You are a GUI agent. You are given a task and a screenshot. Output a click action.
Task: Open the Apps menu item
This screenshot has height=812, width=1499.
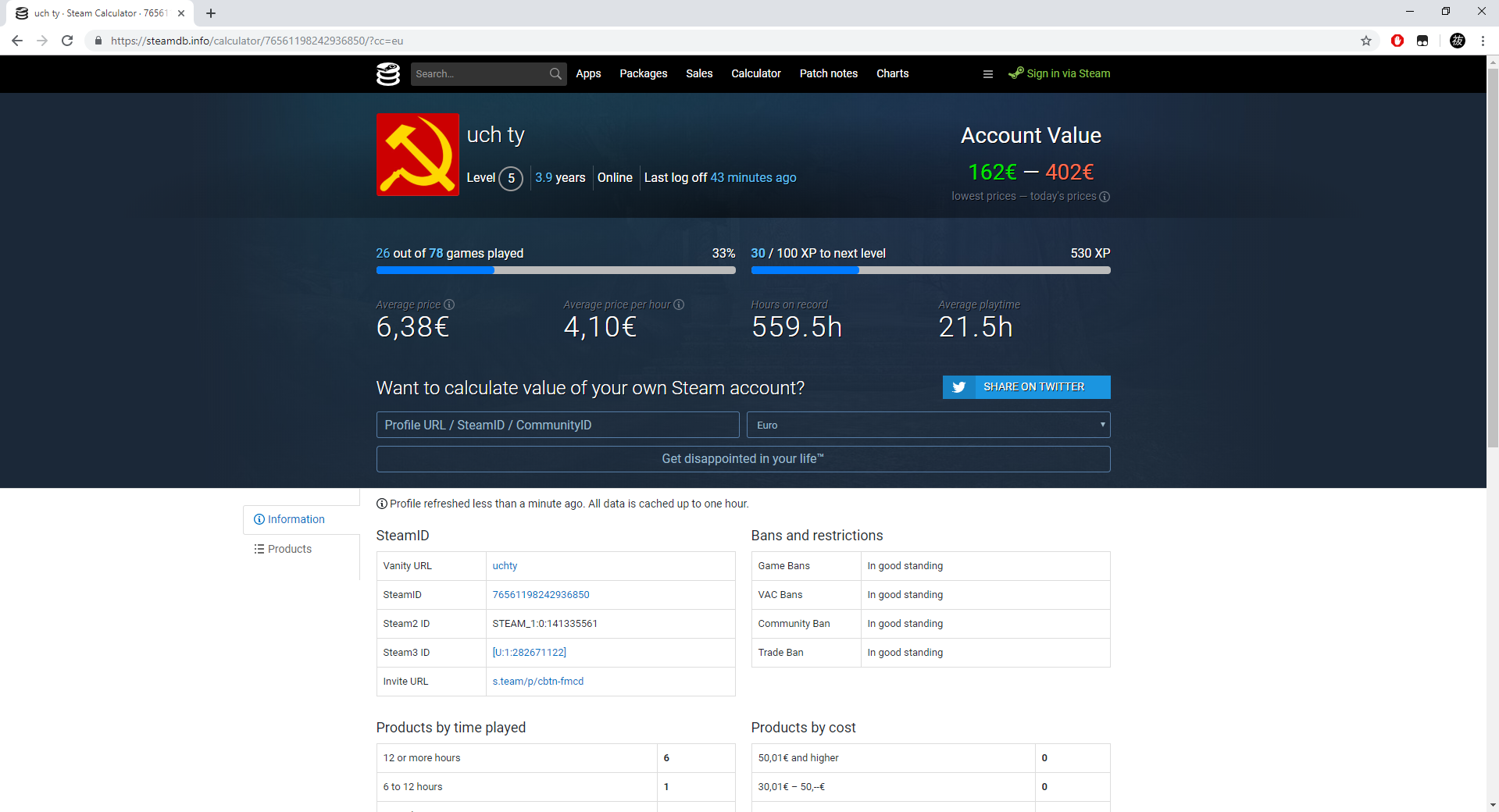(x=588, y=73)
